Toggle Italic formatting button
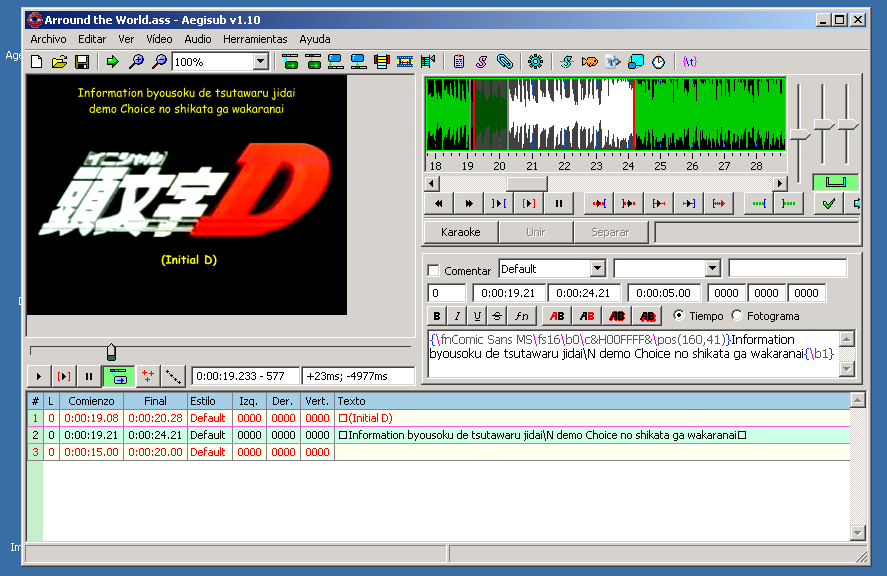Screen dimensions: 887x576 (457, 316)
